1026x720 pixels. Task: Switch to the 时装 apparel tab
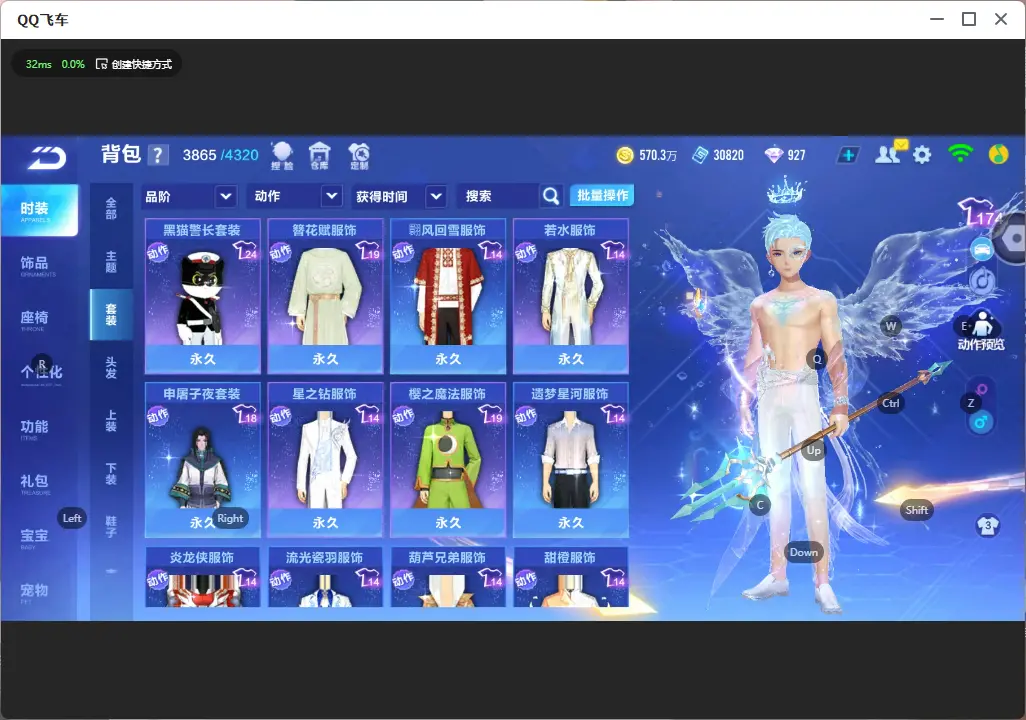tap(39, 210)
